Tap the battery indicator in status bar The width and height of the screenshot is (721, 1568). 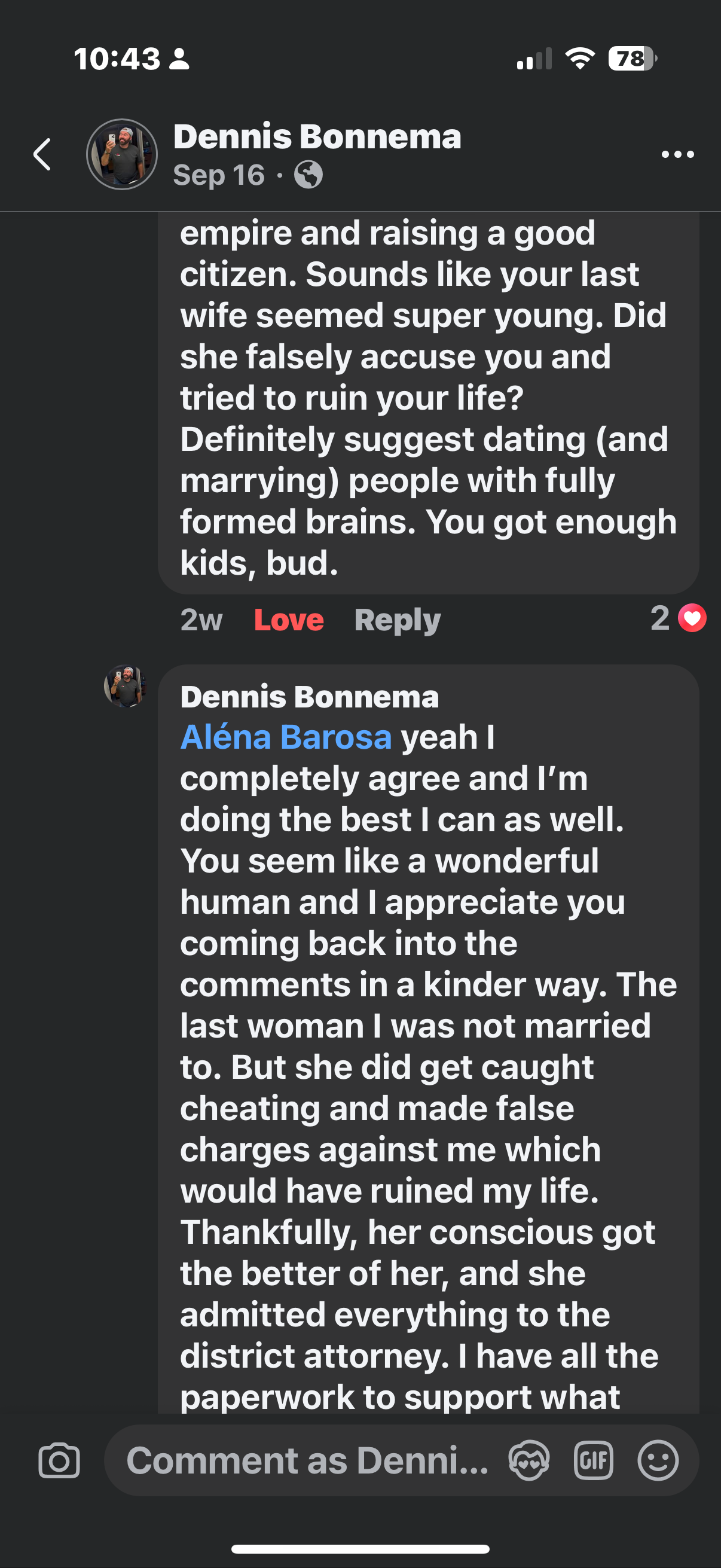pos(633,59)
